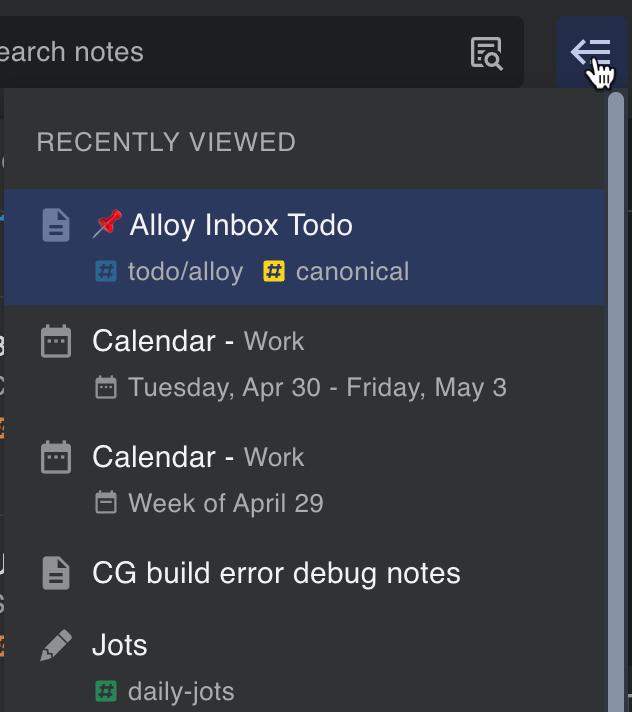Open Calendar for Tuesday, Apr 30 - Friday, May 3
This screenshot has width=632, height=712.
[x=304, y=363]
